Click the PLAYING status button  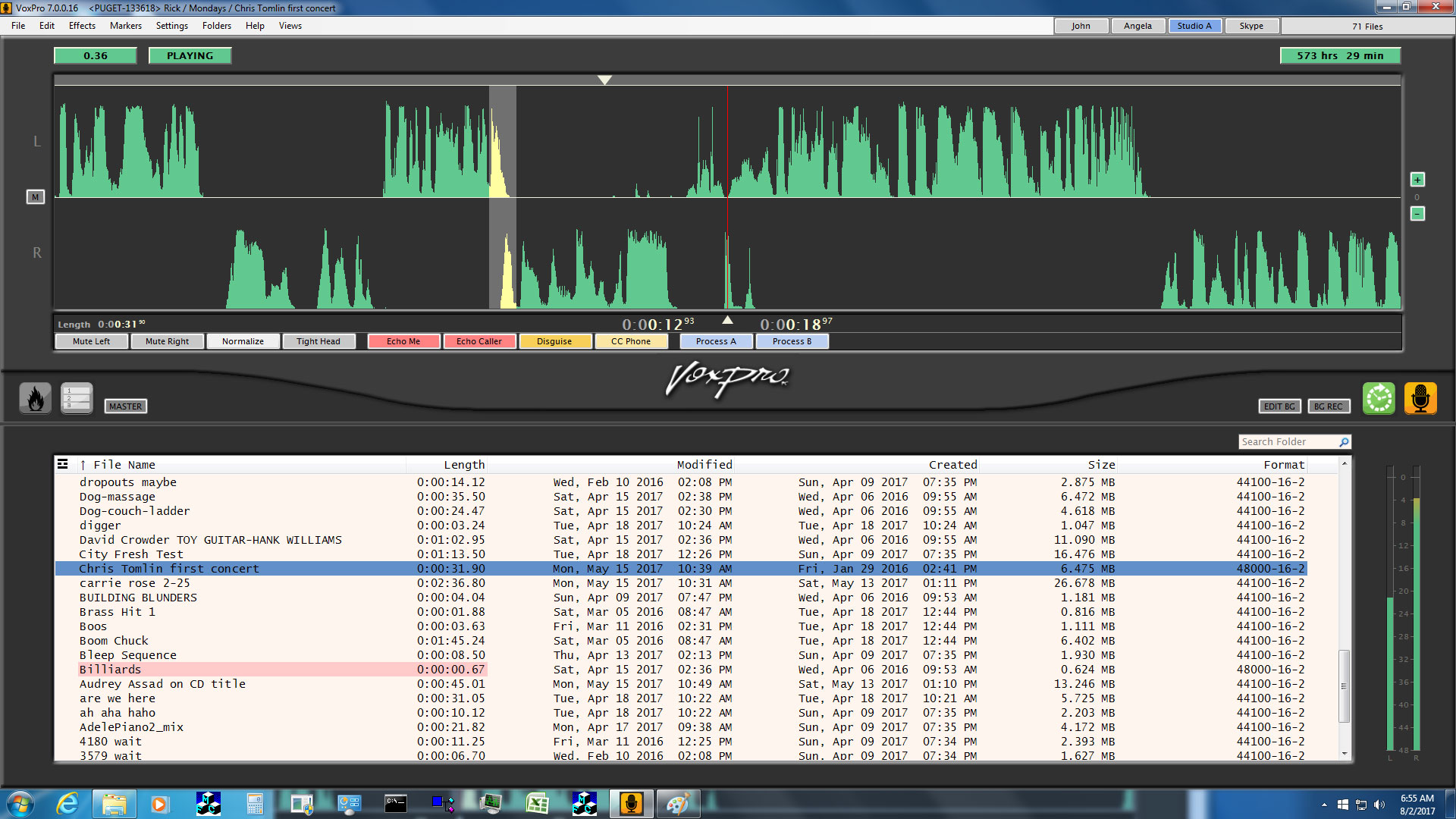point(190,55)
